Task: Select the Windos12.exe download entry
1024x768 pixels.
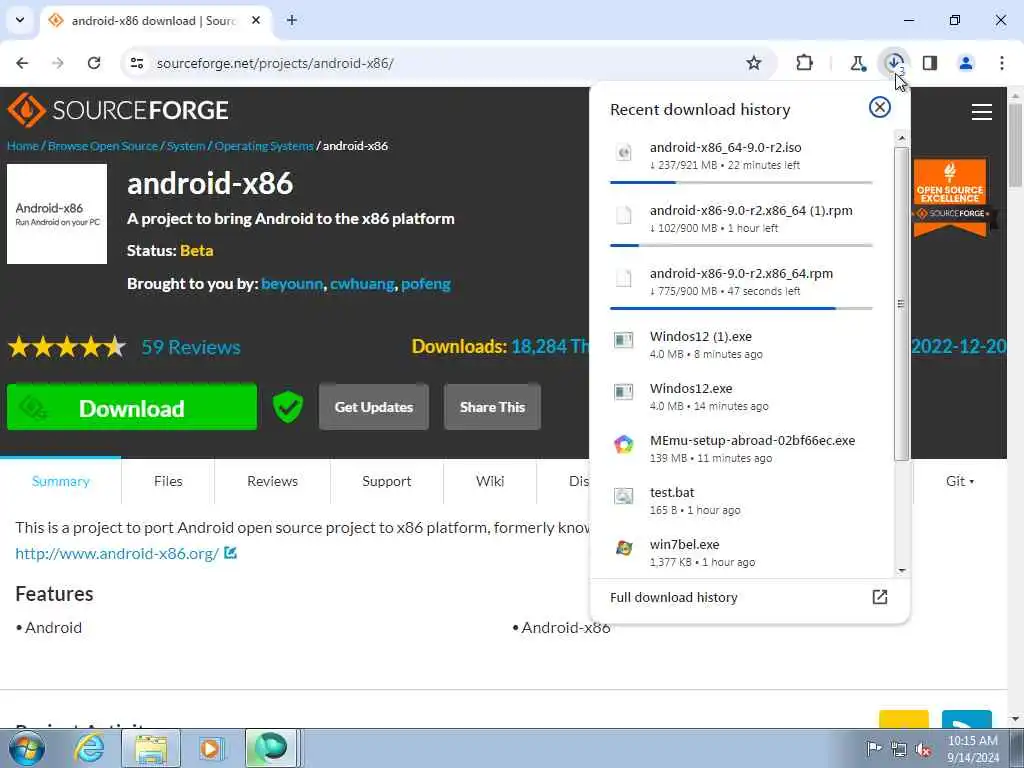Action: tap(741, 396)
